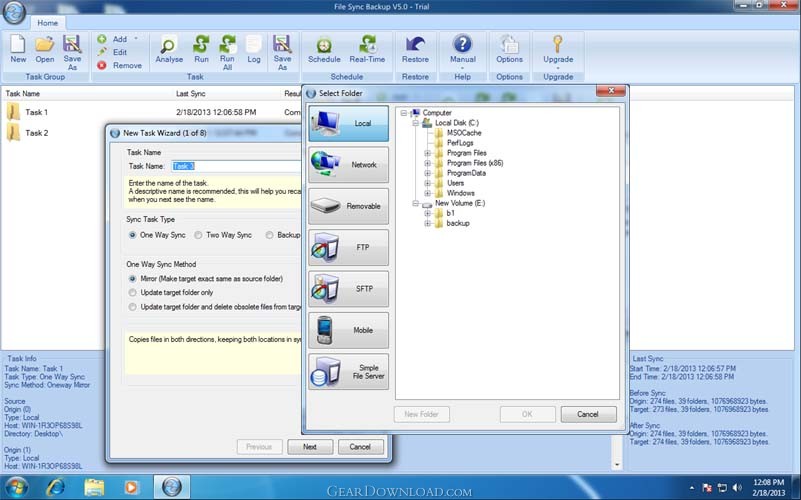This screenshot has height=500, width=801.
Task: Click the application orb menu button
Action: 14,12
